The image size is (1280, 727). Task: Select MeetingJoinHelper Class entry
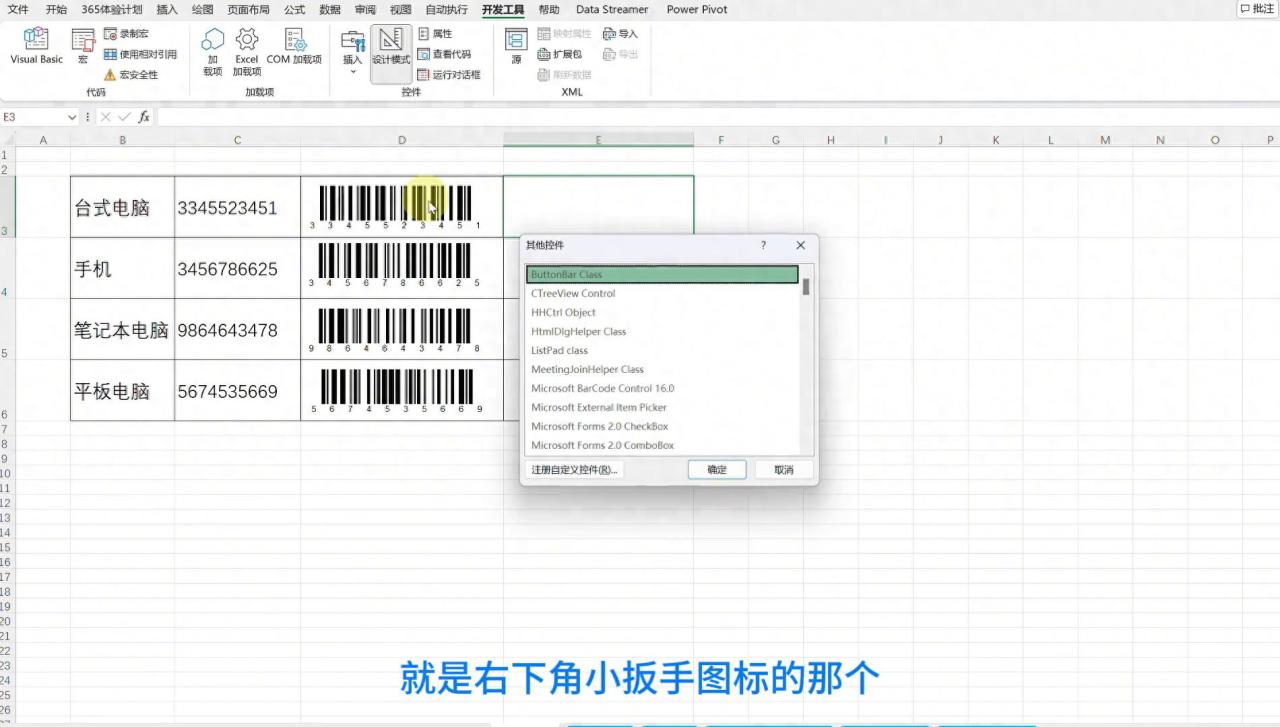[662, 369]
